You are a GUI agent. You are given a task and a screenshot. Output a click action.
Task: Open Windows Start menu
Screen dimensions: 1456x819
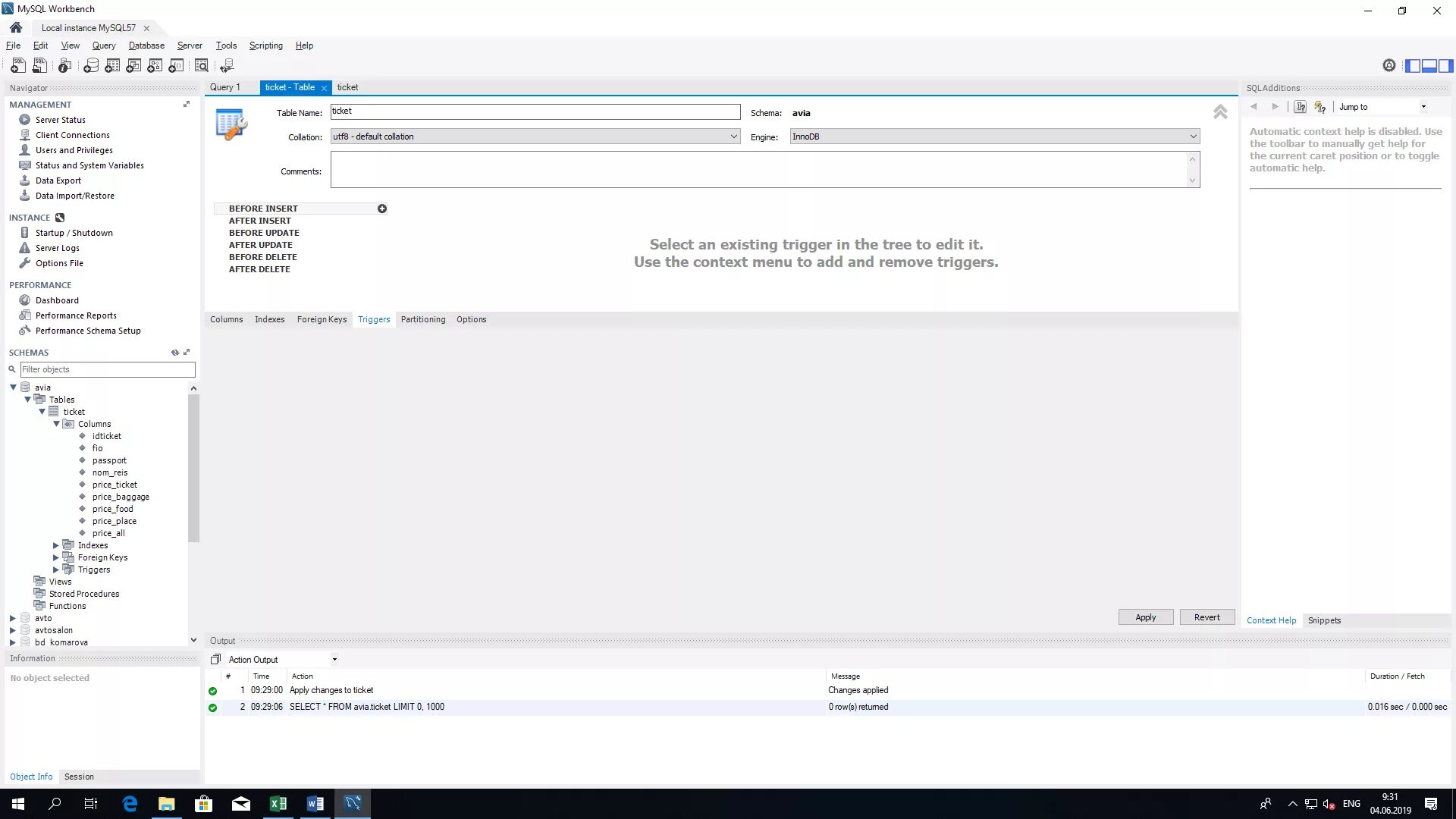(18, 804)
